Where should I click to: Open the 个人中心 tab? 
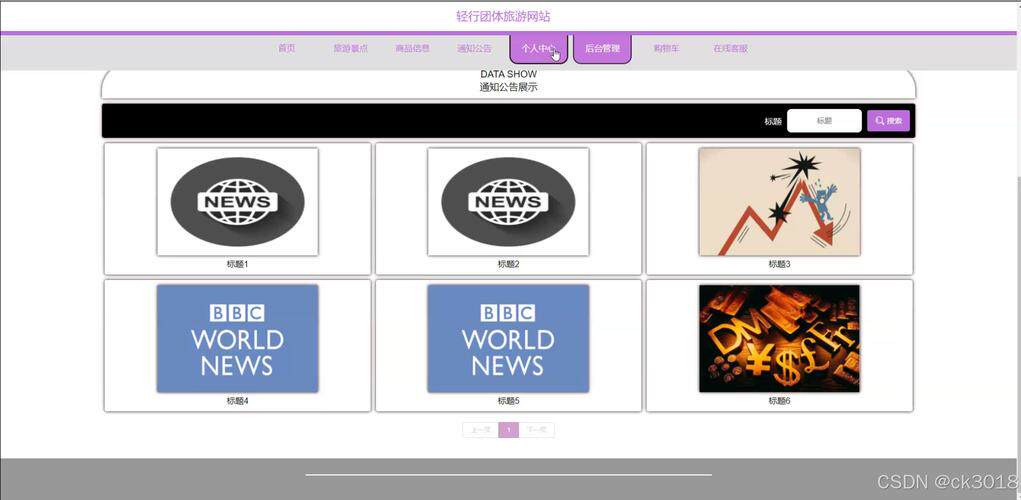(538, 49)
